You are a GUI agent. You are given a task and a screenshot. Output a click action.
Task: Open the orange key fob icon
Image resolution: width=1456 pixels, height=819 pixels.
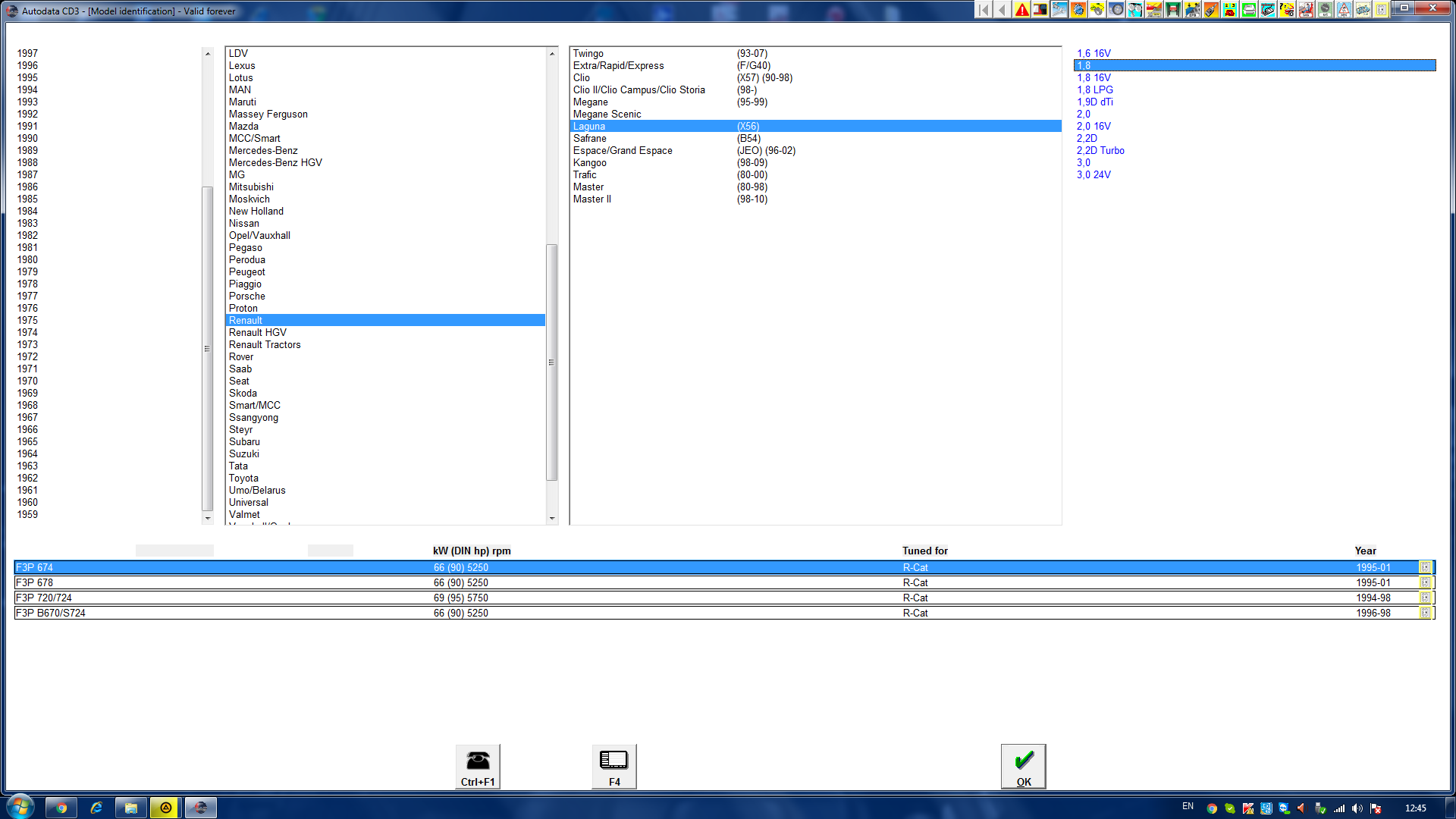click(1211, 10)
